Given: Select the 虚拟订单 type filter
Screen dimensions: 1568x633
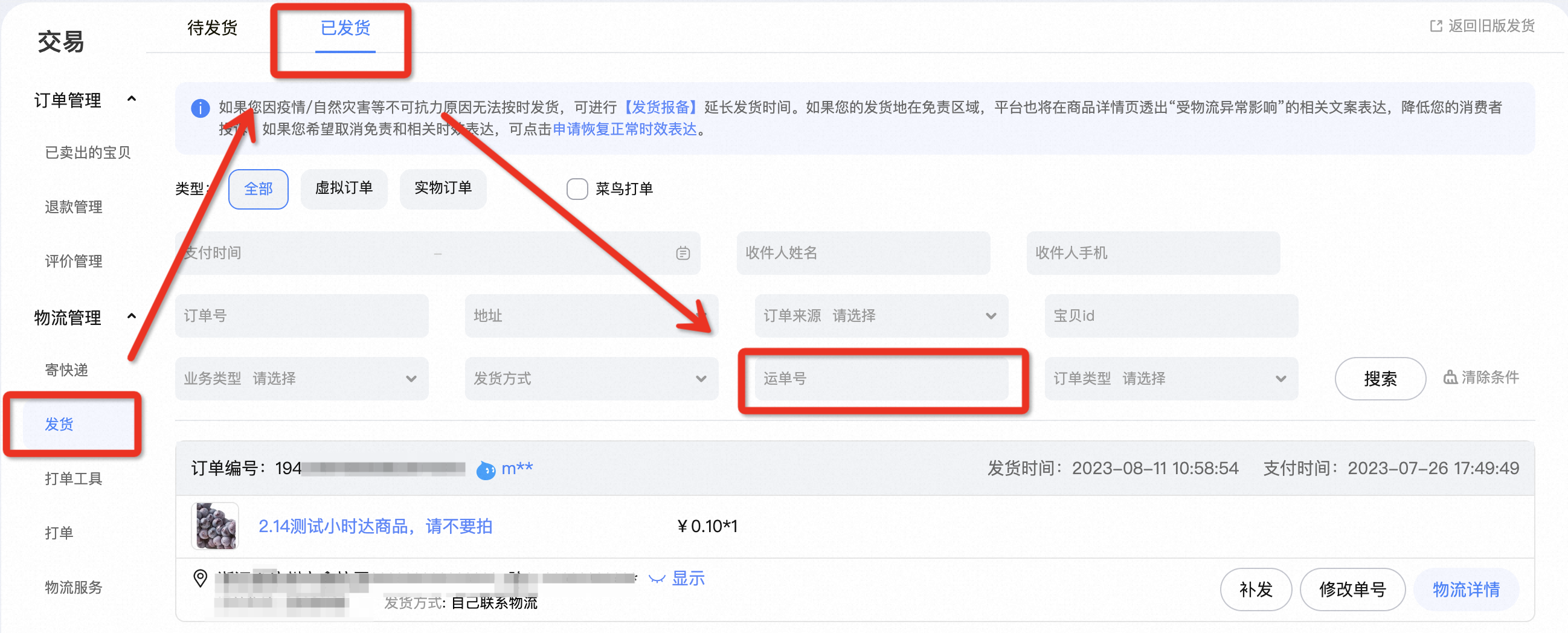Looking at the screenshot, I should click(343, 188).
